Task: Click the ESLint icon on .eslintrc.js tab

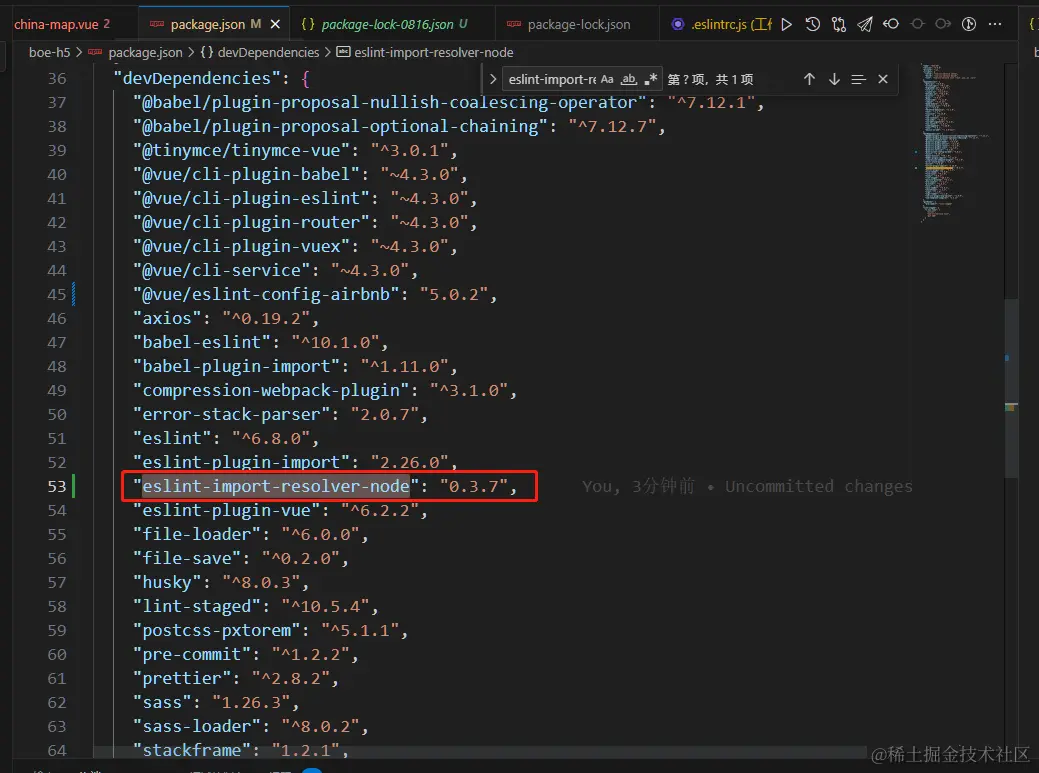Action: click(677, 25)
